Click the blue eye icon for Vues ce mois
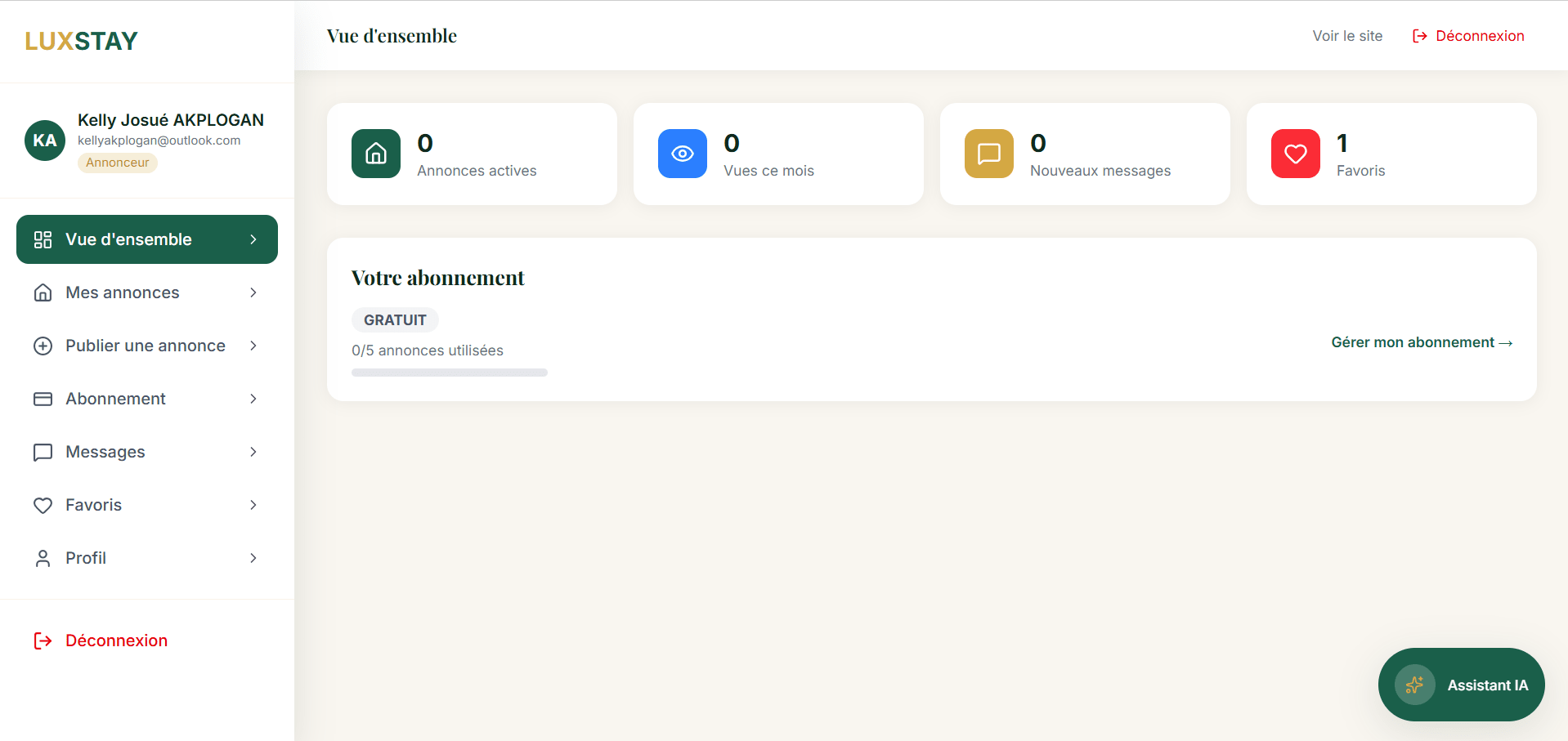The image size is (1568, 741). (683, 154)
